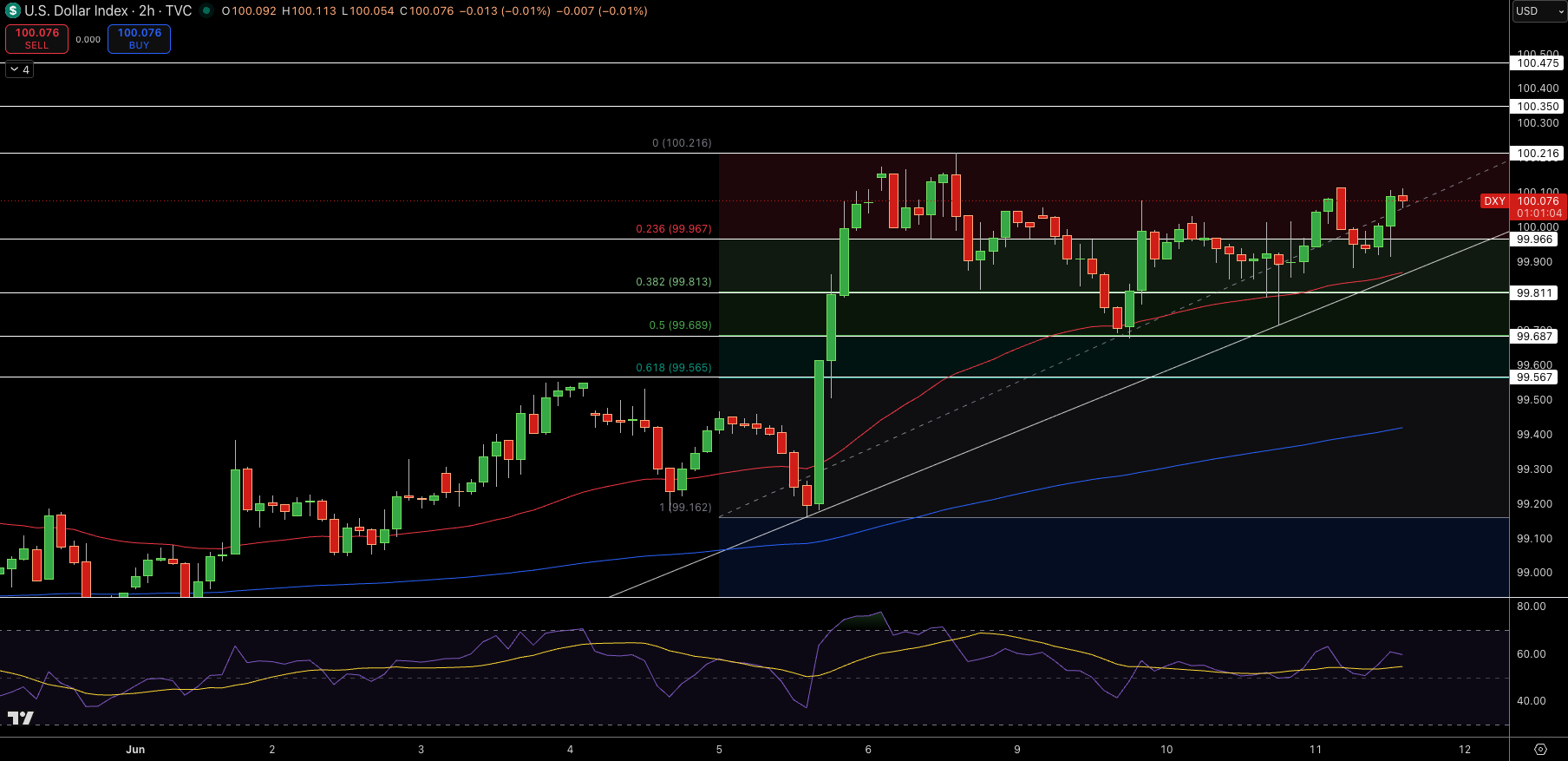Open chart settings gear icon
Screen dimensions: 1568x761
[x=1540, y=750]
